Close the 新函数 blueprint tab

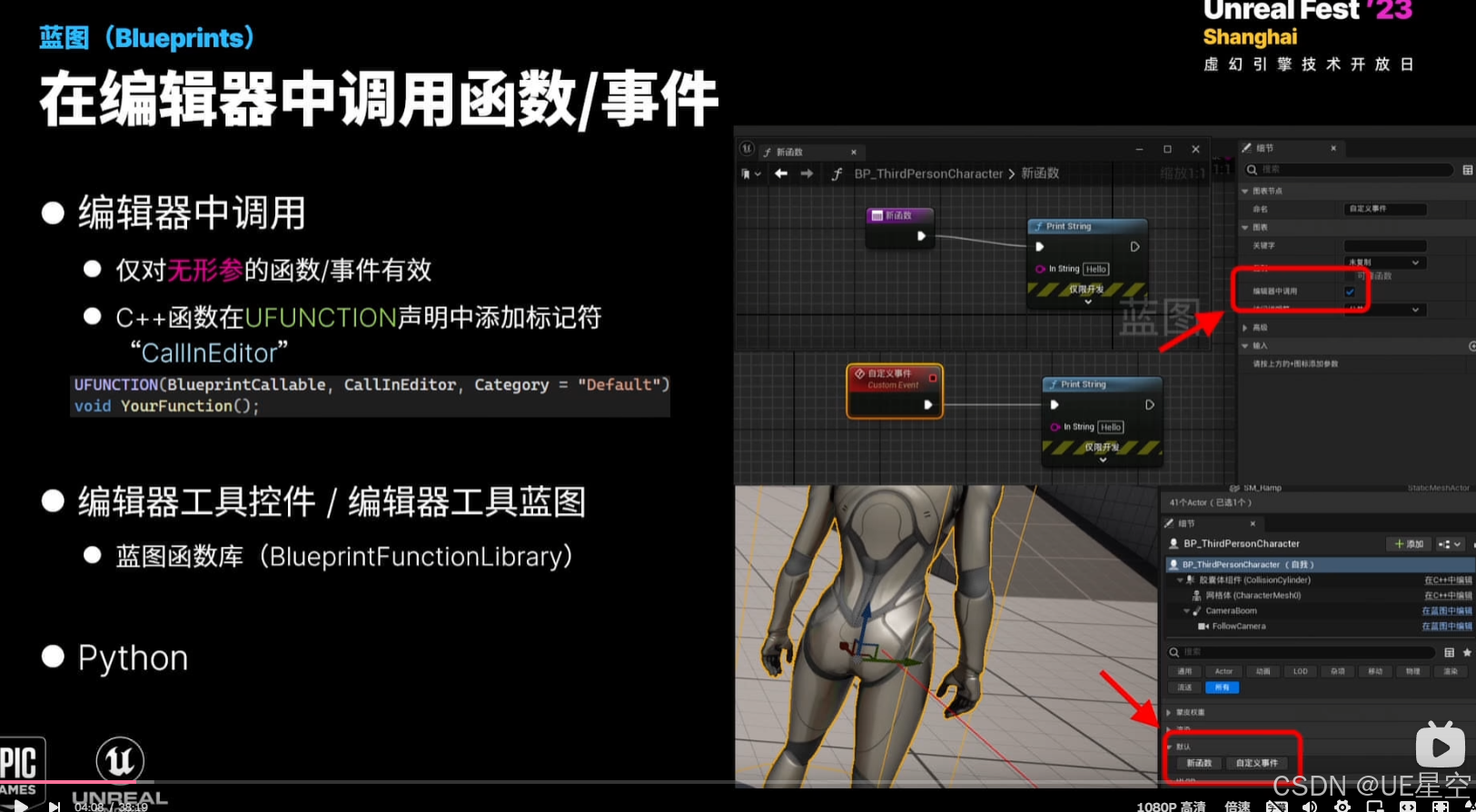(x=854, y=152)
